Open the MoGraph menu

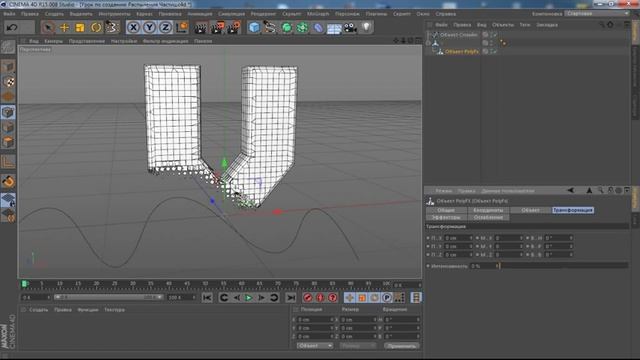[x=318, y=13]
